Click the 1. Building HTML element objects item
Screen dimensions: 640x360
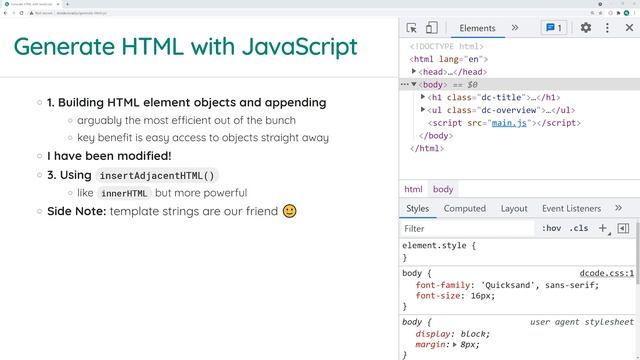coord(187,102)
